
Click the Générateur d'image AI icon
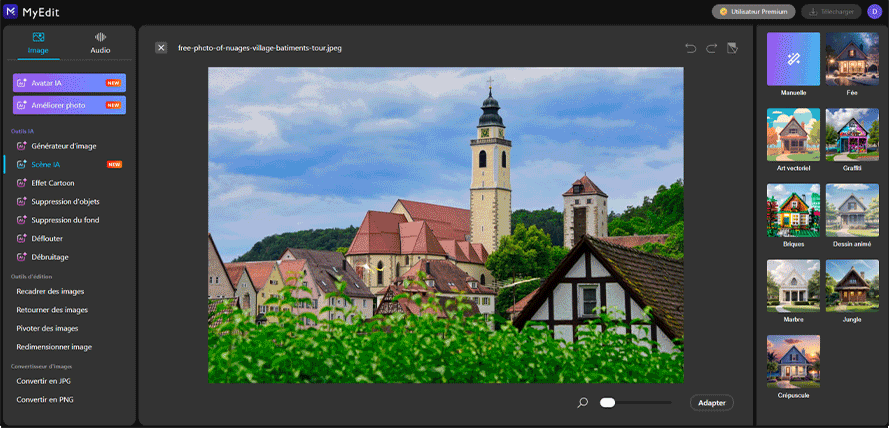tap(22, 146)
